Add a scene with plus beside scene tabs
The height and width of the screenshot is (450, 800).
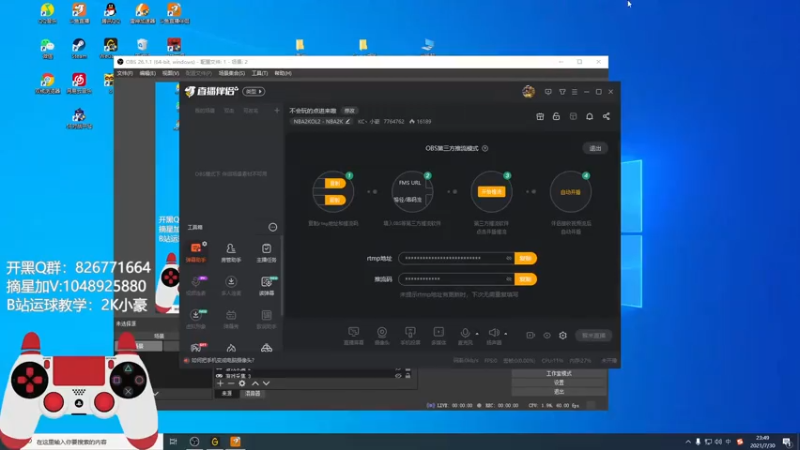277,110
